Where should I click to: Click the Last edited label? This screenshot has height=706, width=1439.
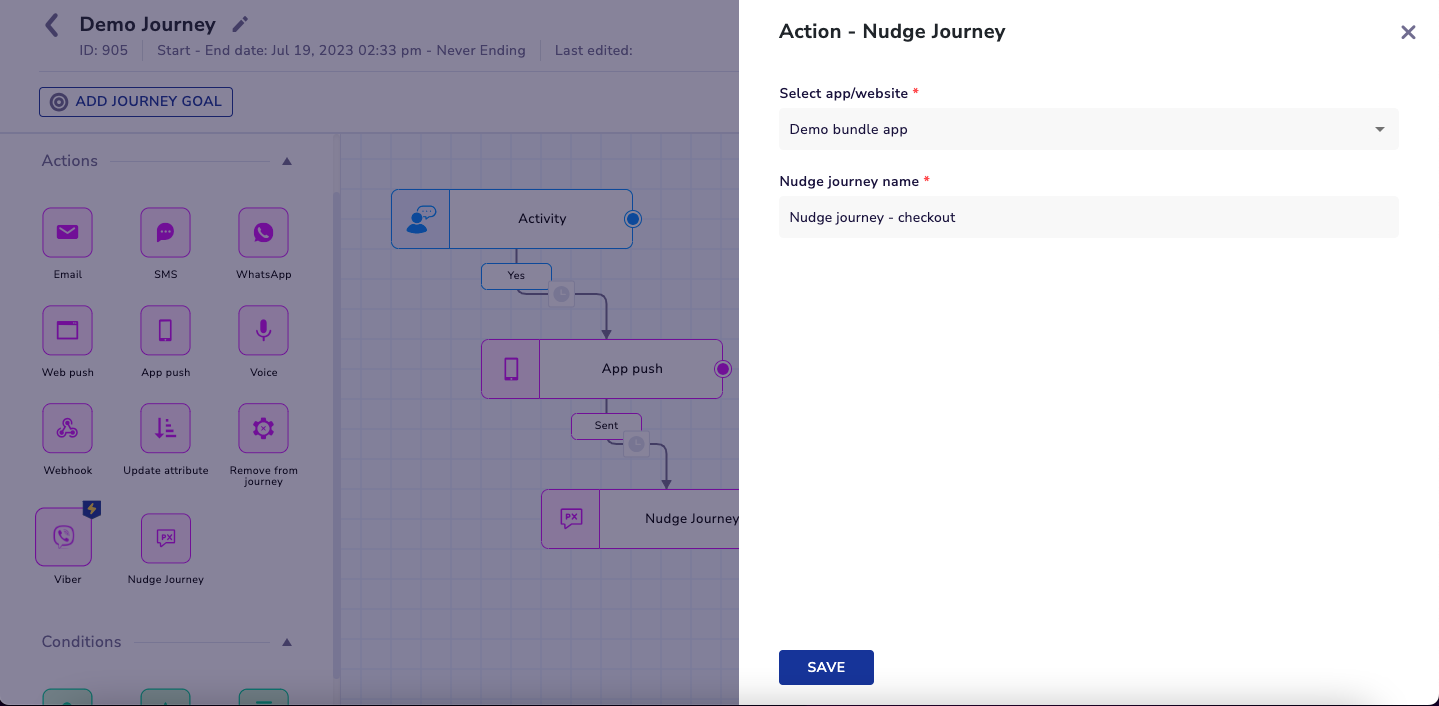point(594,50)
